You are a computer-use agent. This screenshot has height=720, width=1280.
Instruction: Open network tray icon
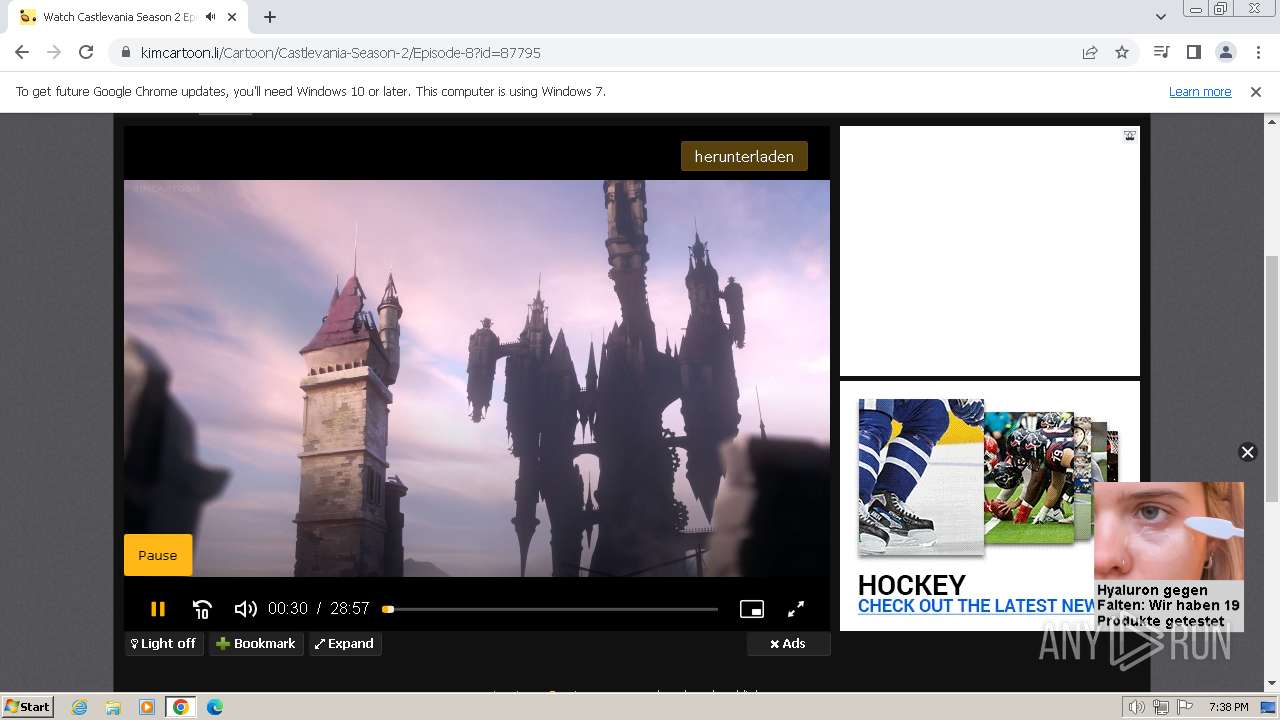(x=1161, y=707)
